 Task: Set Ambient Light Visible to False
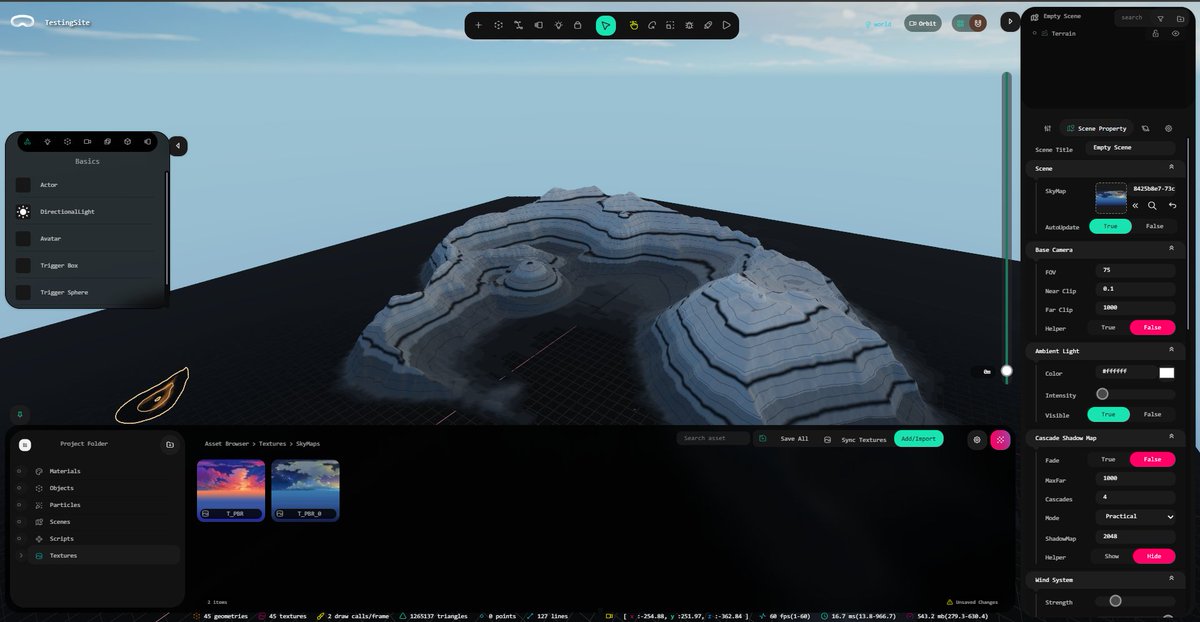pos(1152,414)
